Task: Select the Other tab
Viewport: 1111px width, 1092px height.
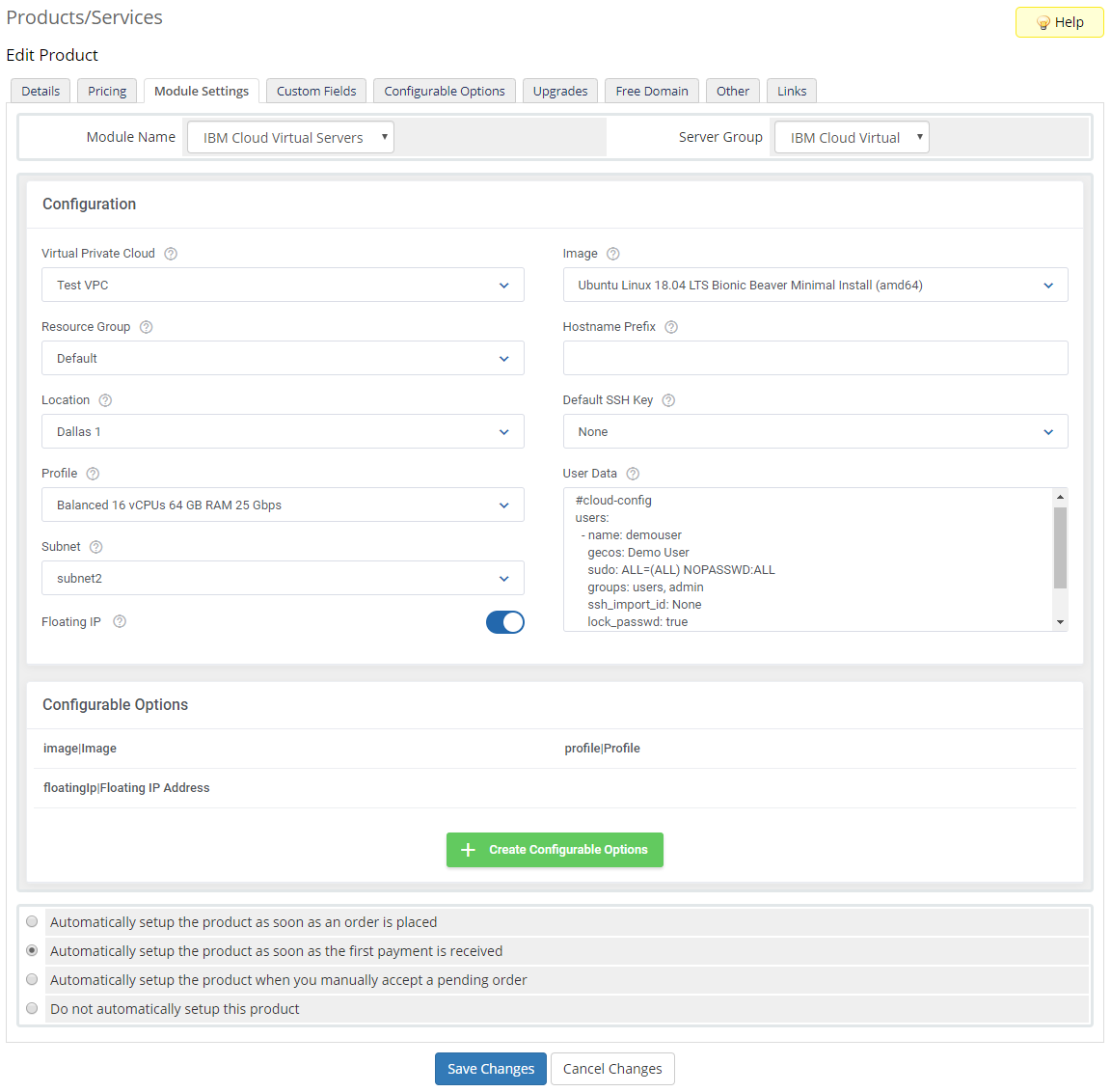Action: pyautogui.click(x=733, y=91)
